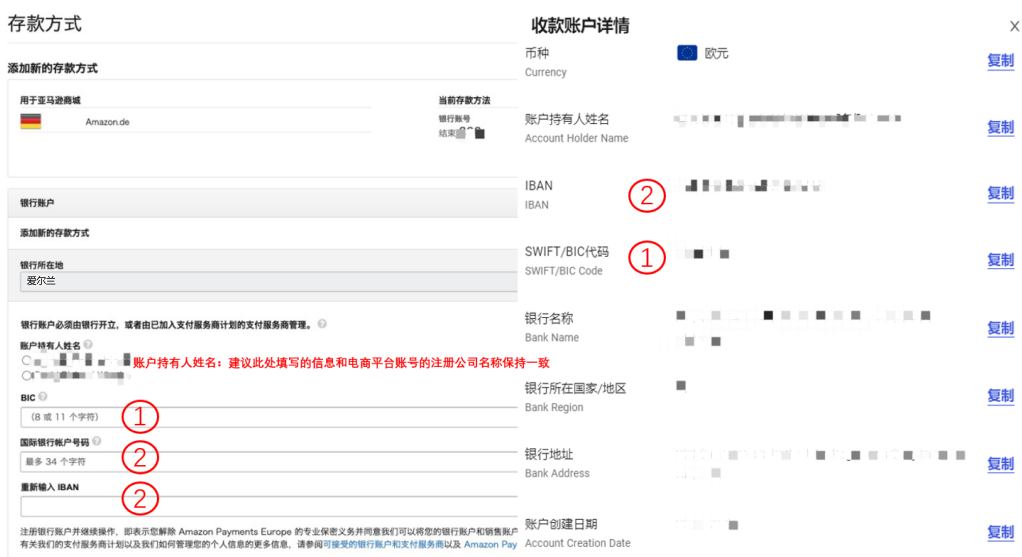Click help icon after 银行账户必须由银行开立 sentence
This screenshot has height=557, width=1022.
tap(323, 324)
